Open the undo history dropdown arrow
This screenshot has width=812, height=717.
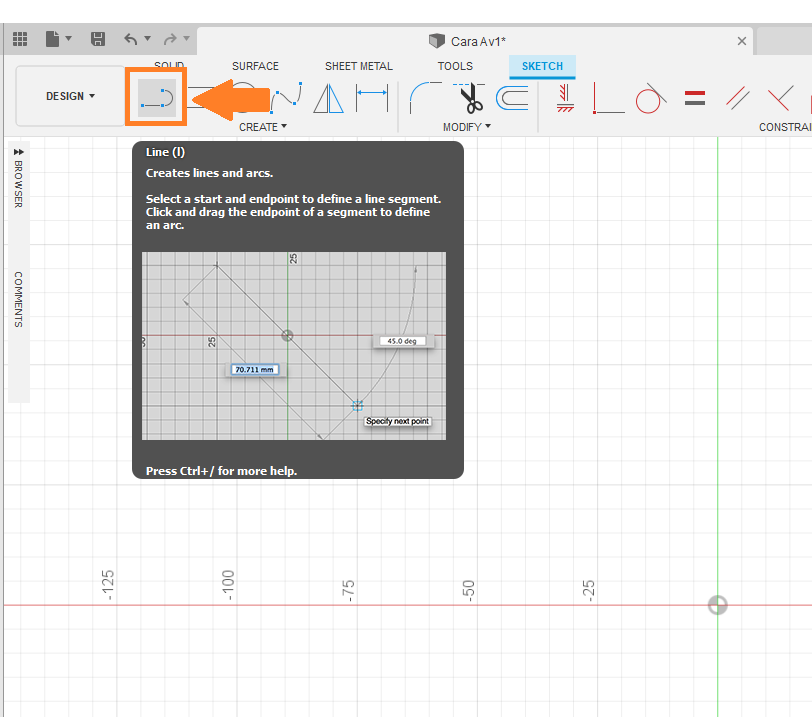pyautogui.click(x=148, y=38)
